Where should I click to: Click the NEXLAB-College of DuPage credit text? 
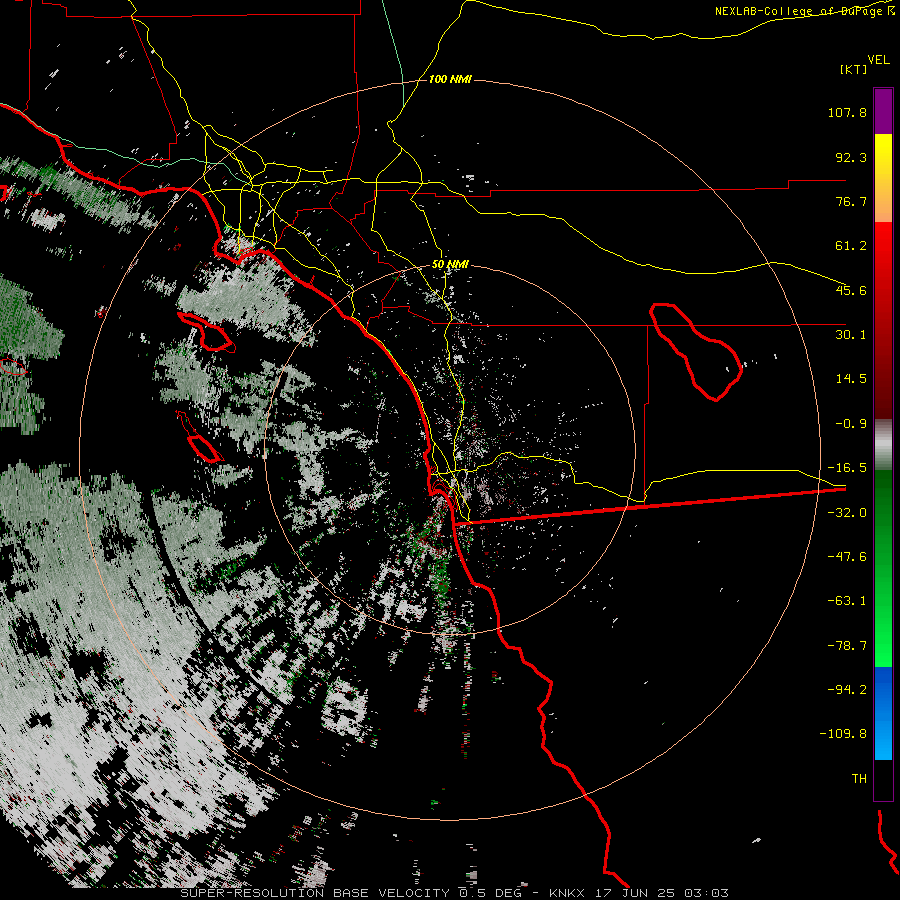[x=805, y=11]
